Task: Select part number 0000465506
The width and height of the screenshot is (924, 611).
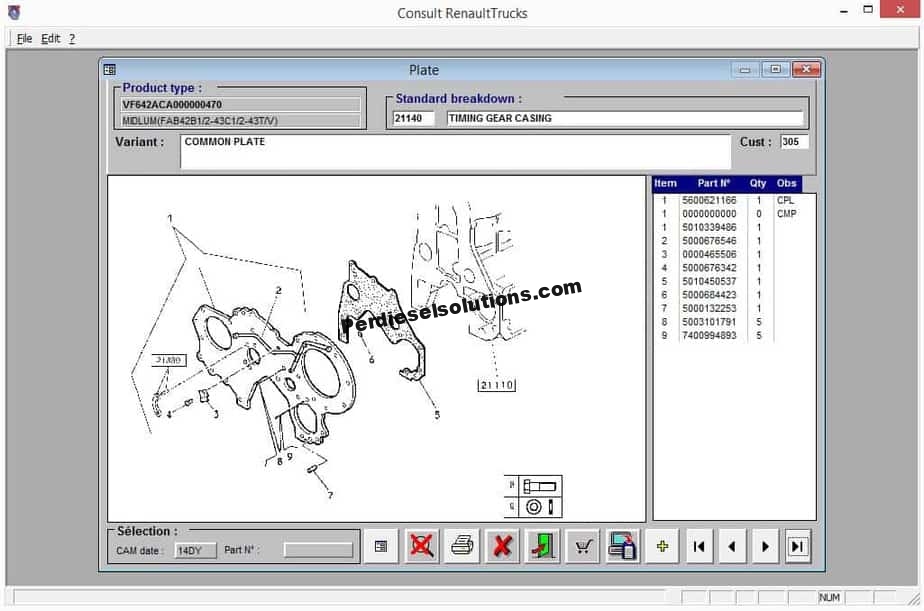Action: (709, 255)
